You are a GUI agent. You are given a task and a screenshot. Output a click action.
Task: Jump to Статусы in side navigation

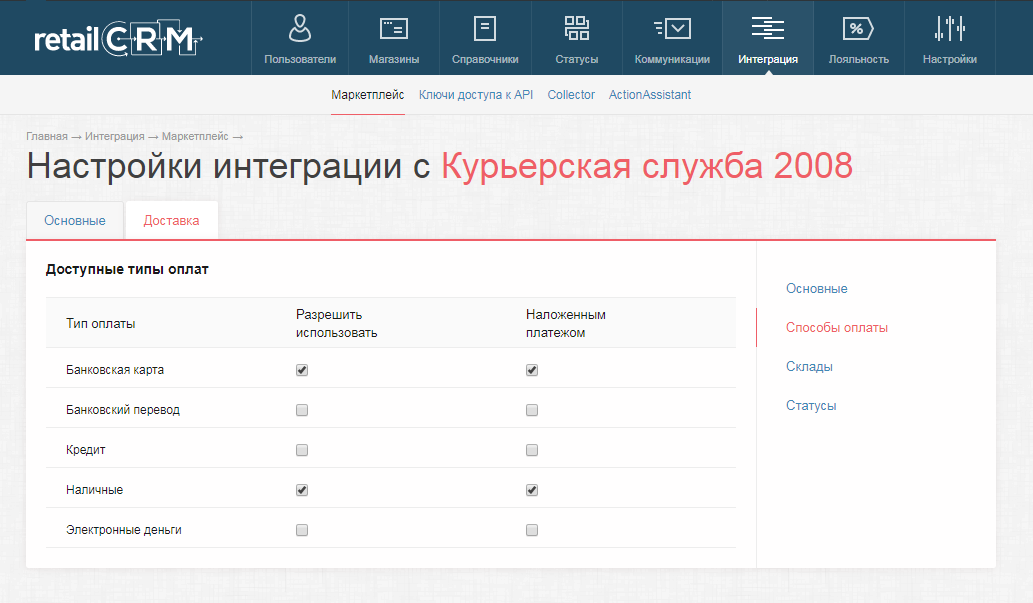(x=811, y=405)
